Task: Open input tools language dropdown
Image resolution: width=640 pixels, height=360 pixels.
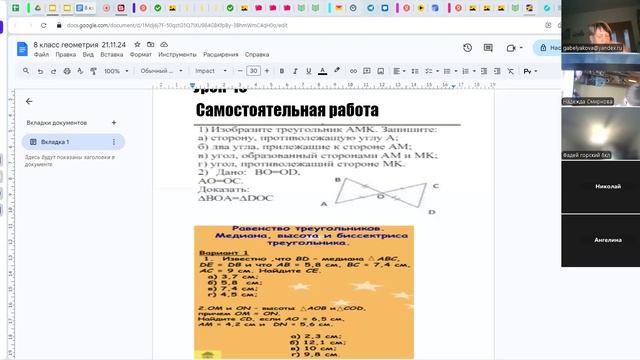Action: 530,71
